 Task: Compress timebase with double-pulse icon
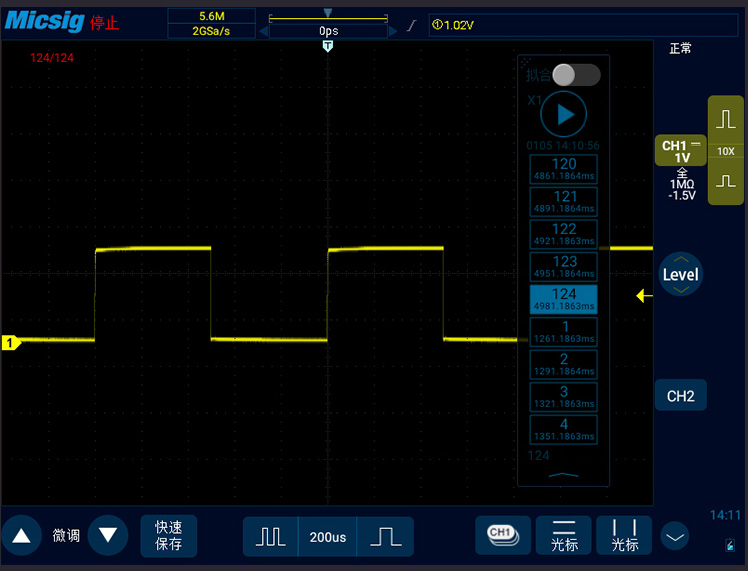[x=270, y=537]
